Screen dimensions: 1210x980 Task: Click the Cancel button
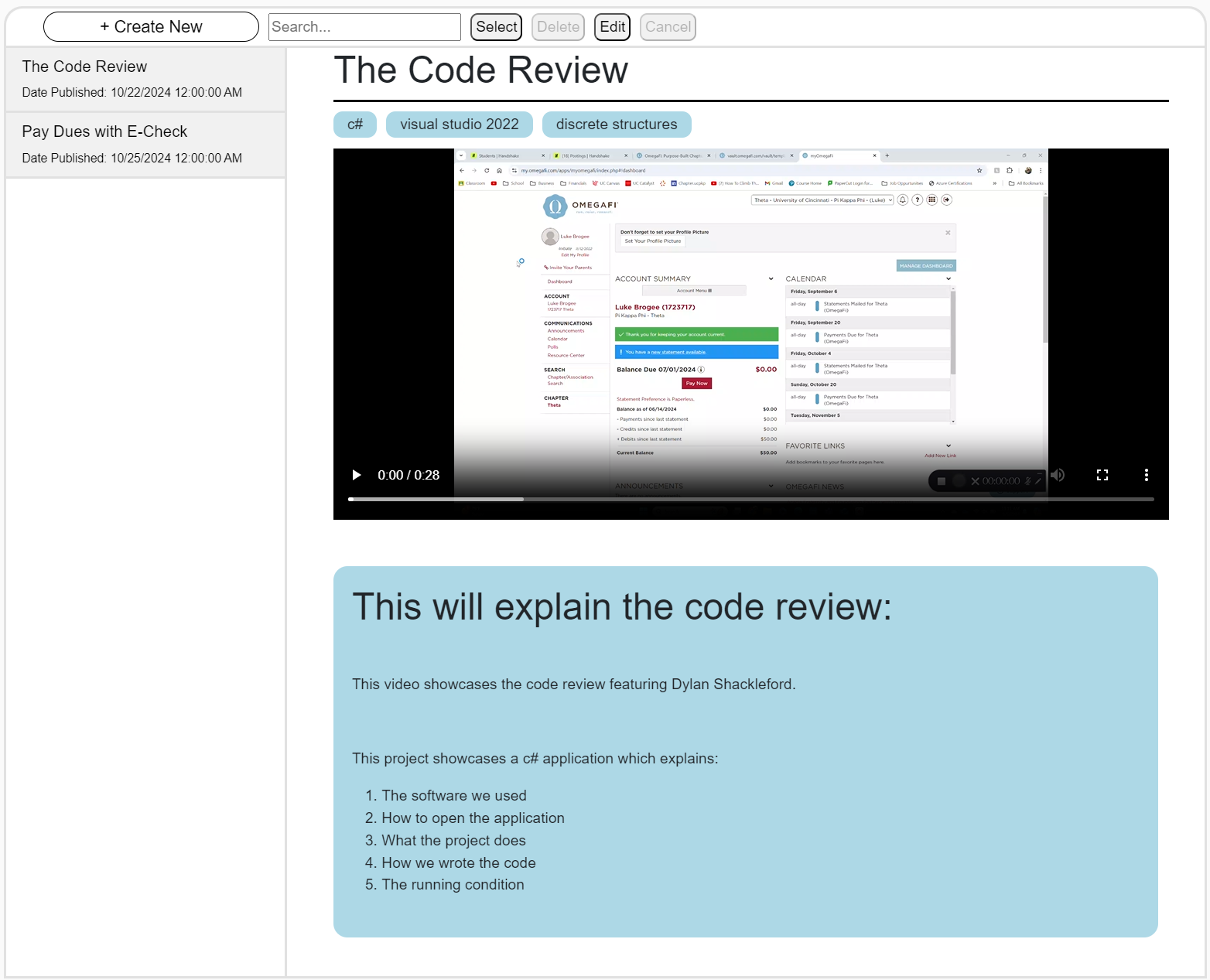click(668, 27)
